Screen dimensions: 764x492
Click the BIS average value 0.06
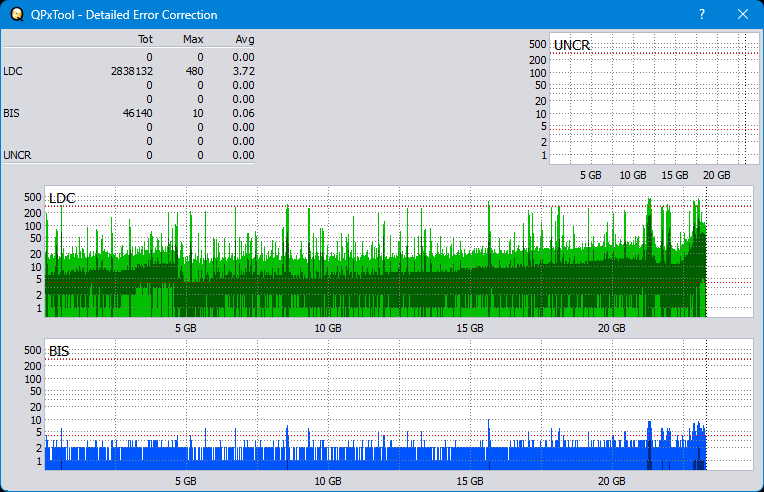coord(244,113)
